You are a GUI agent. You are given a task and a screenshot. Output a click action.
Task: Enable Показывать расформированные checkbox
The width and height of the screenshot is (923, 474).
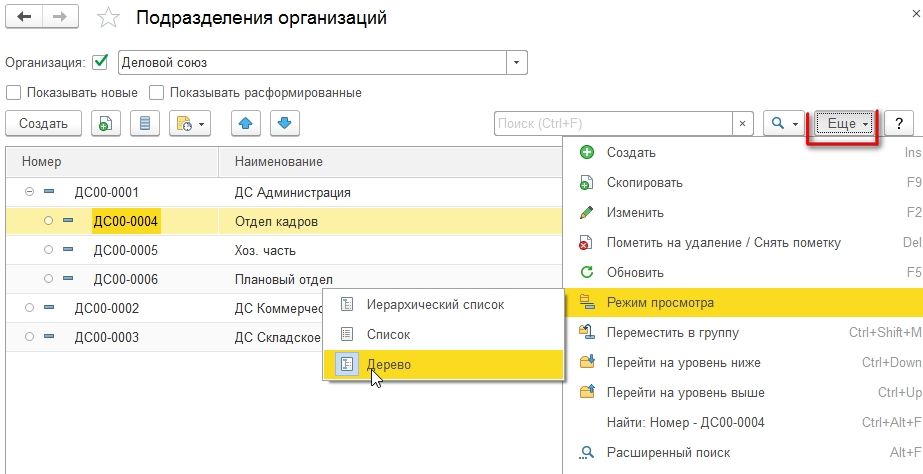tap(157, 93)
